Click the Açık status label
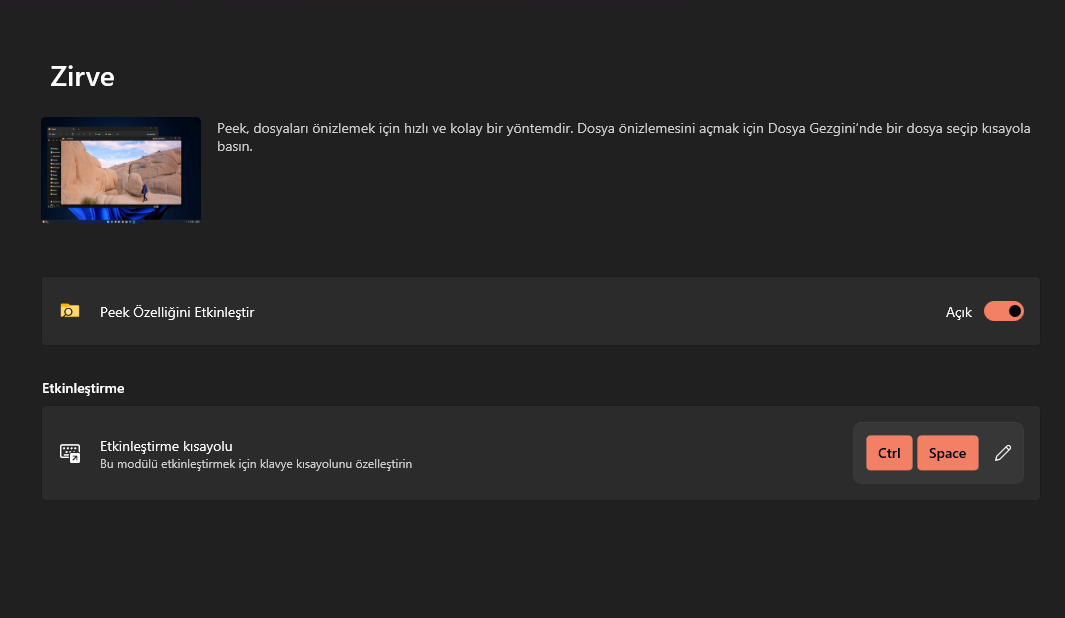Screen dimensions: 1065x618 (x=958, y=311)
